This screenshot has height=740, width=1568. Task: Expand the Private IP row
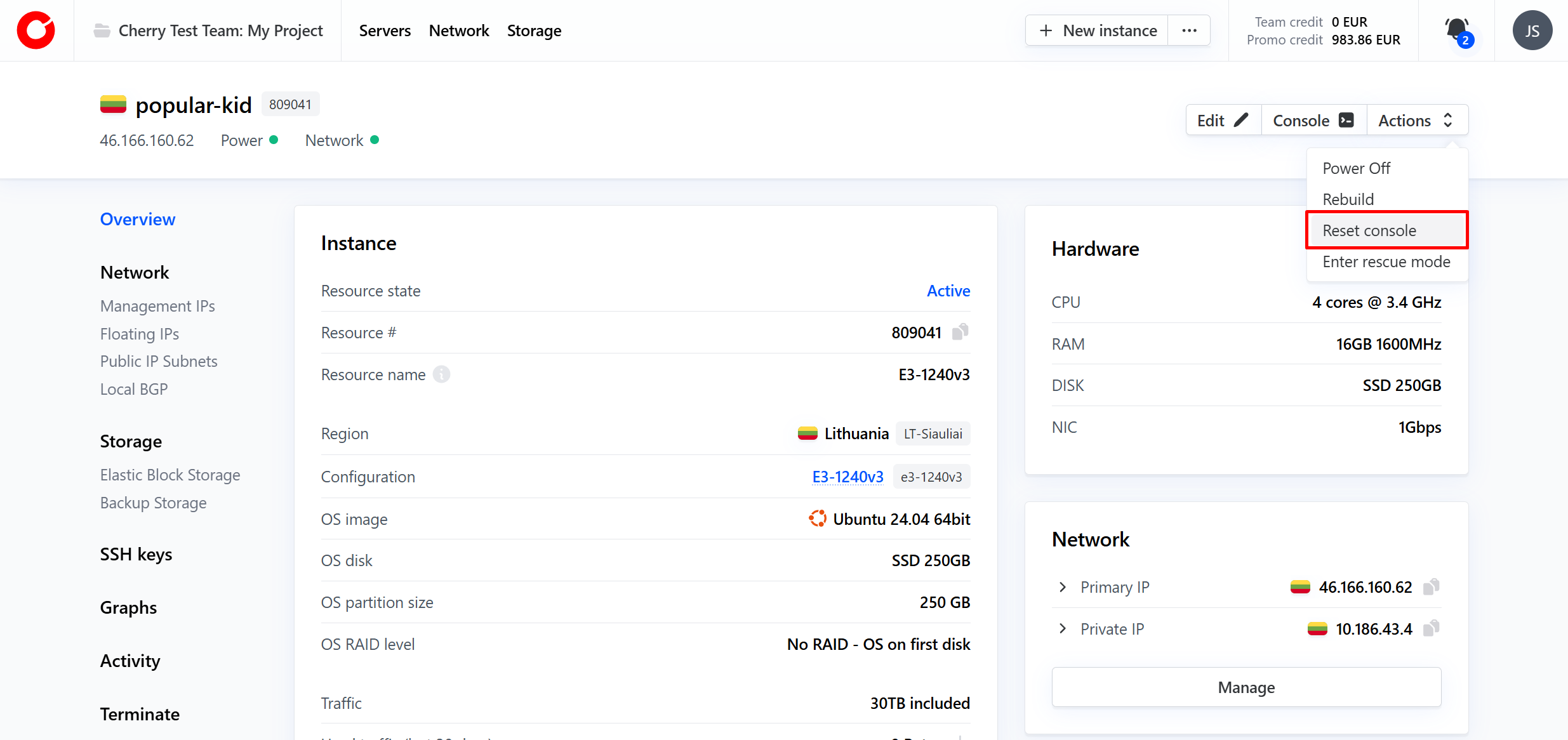pos(1063,629)
